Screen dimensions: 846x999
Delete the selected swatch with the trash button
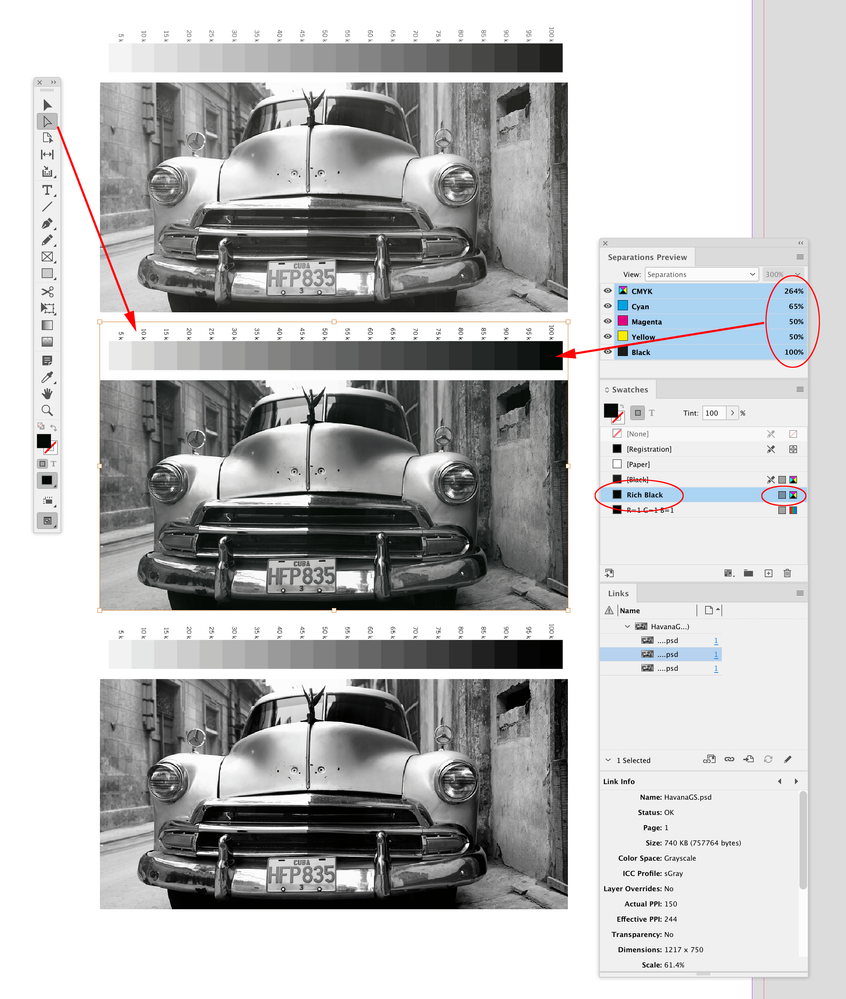(x=787, y=573)
